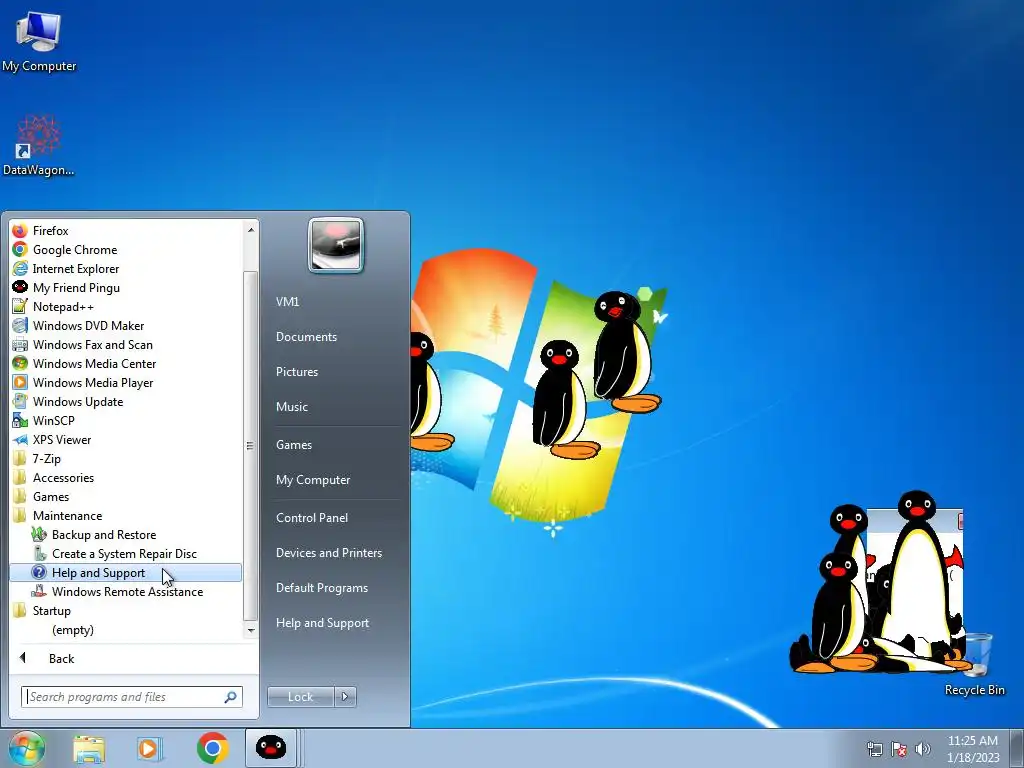This screenshot has width=1024, height=768.
Task: Select the DataWagon desktop shortcut
Action: [x=39, y=145]
